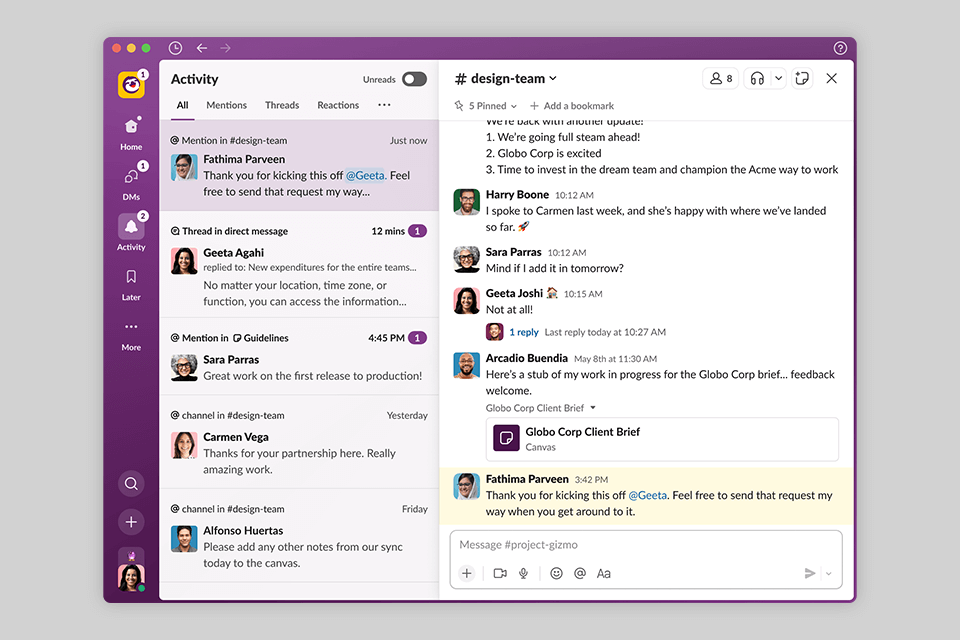Click Arcadio Buendia's name
960x640 pixels.
coord(527,358)
